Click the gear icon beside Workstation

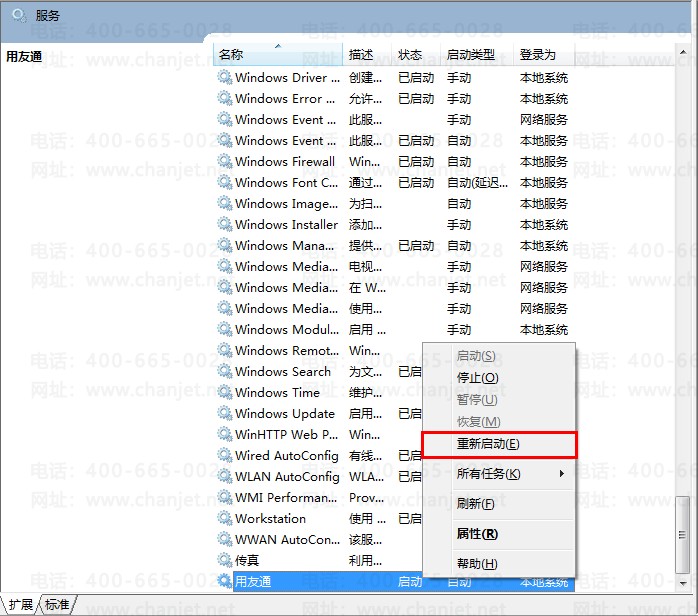pos(225,519)
